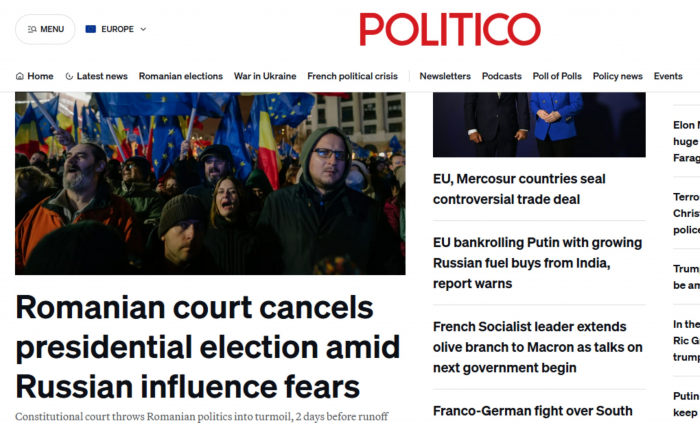This screenshot has height=423, width=700.
Task: Click the Home house icon
Action: (x=20, y=76)
